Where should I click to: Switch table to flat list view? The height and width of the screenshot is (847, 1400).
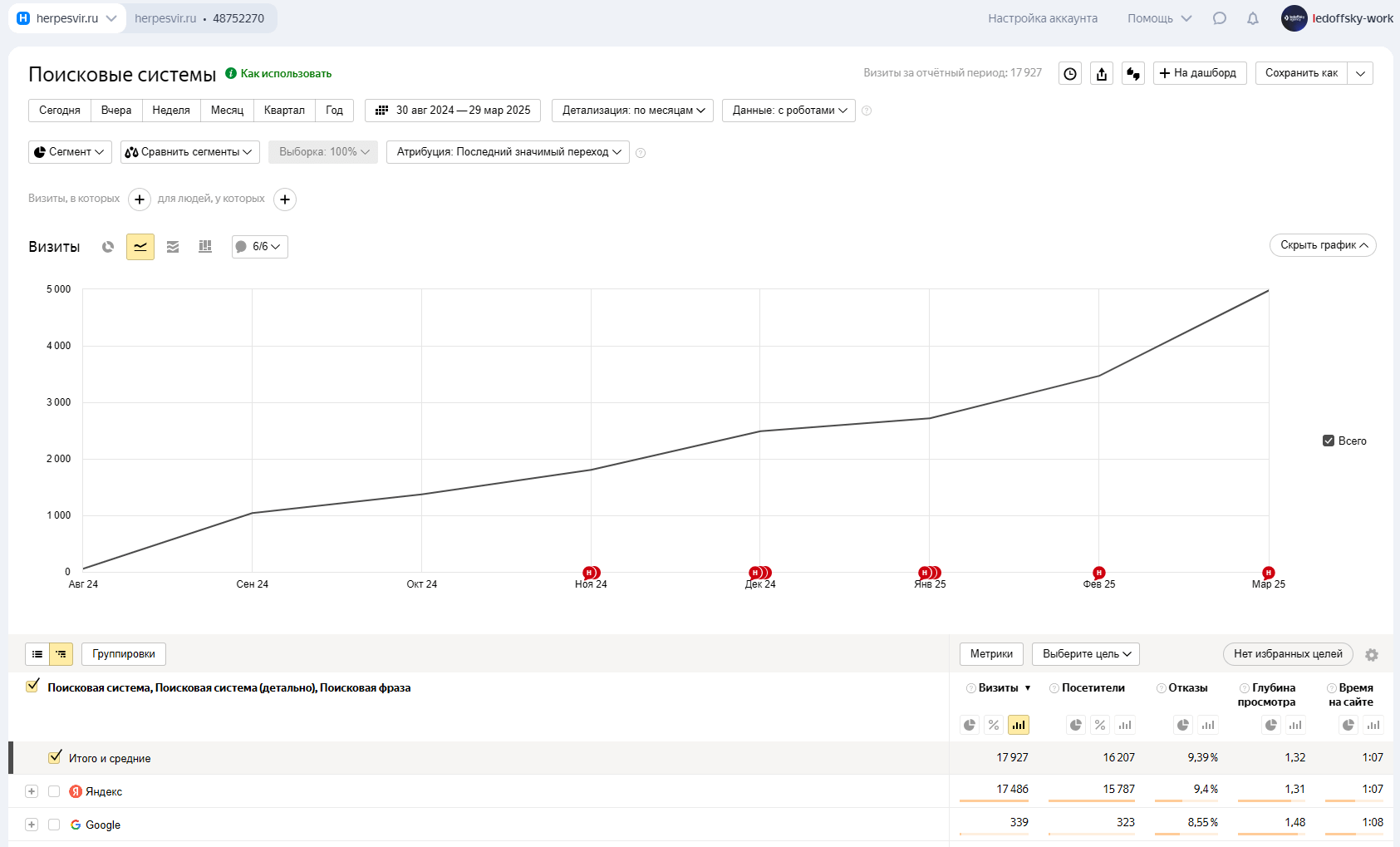(37, 654)
